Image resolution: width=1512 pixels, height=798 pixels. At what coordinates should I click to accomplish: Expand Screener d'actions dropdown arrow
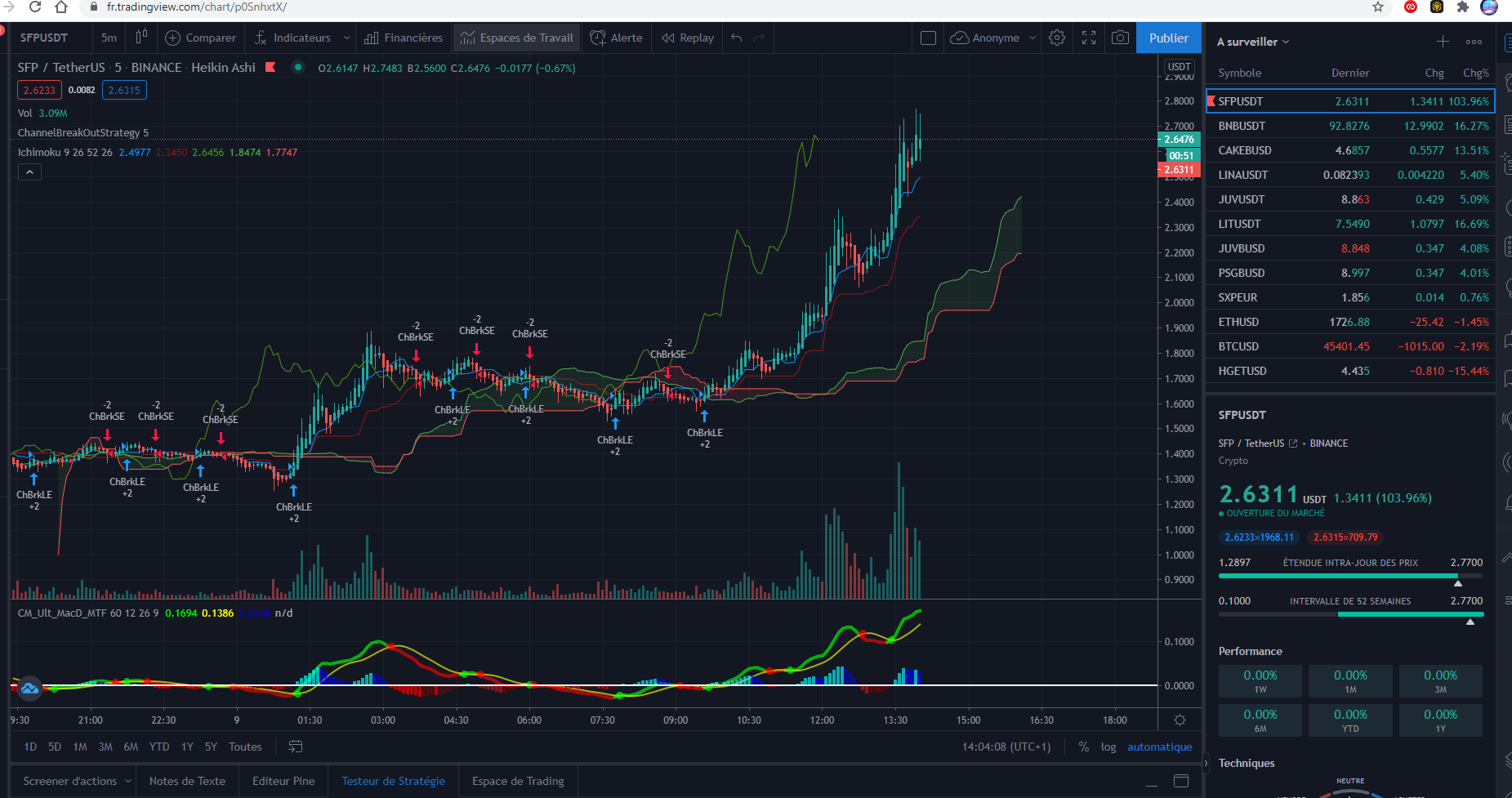point(128,781)
